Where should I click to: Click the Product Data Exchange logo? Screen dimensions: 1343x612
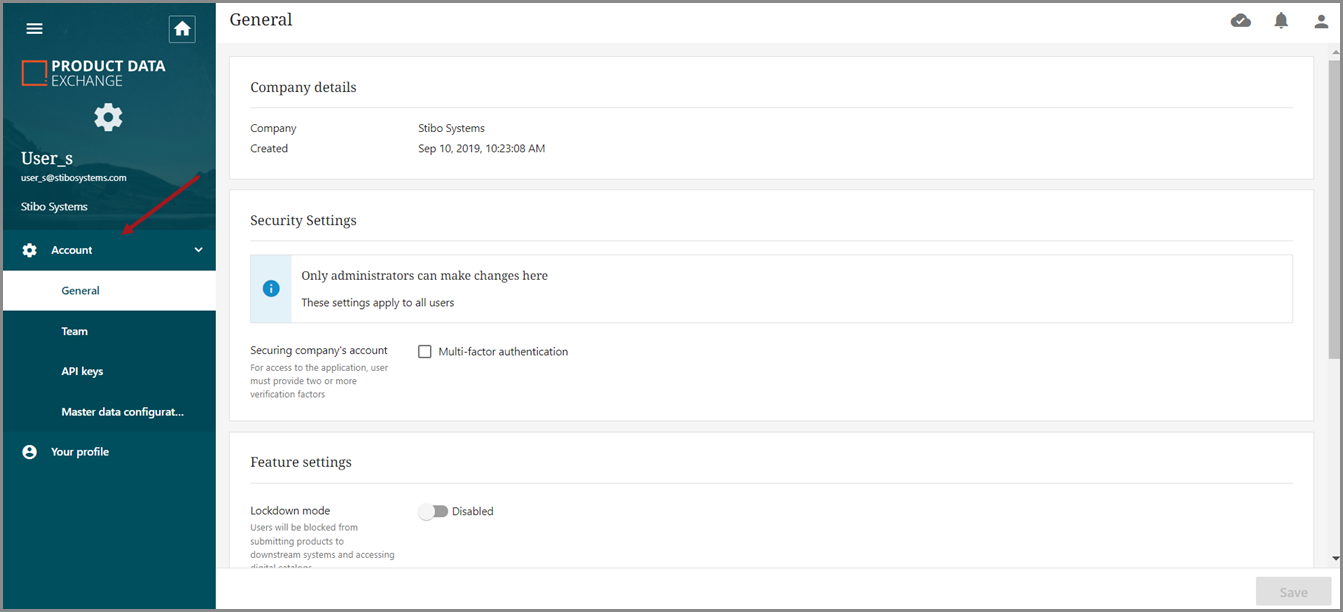[94, 73]
